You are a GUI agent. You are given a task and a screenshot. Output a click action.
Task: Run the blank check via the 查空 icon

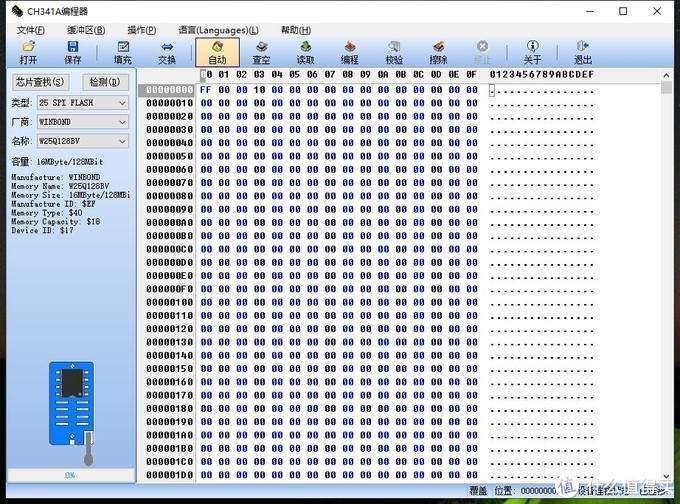(x=262, y=52)
